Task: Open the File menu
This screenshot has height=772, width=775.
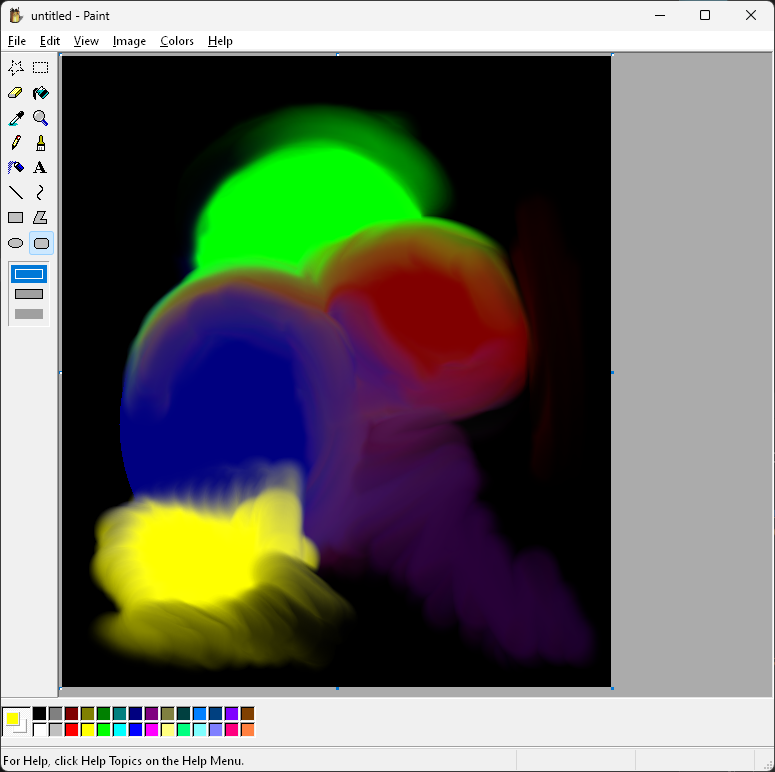Action: point(17,41)
